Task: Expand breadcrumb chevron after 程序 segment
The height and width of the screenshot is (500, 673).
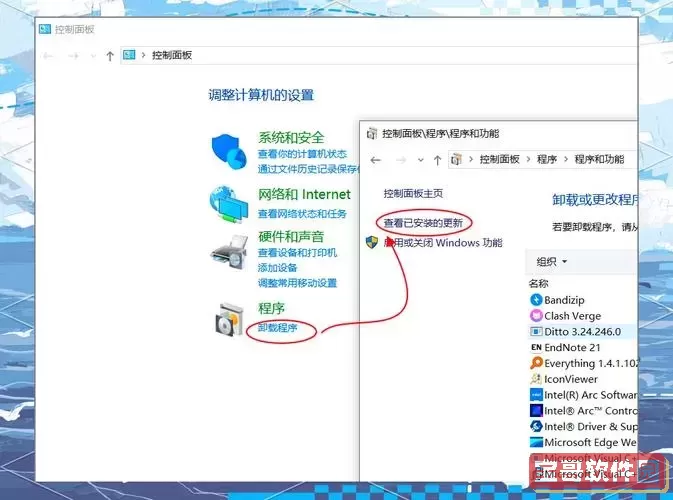Action: point(566,160)
